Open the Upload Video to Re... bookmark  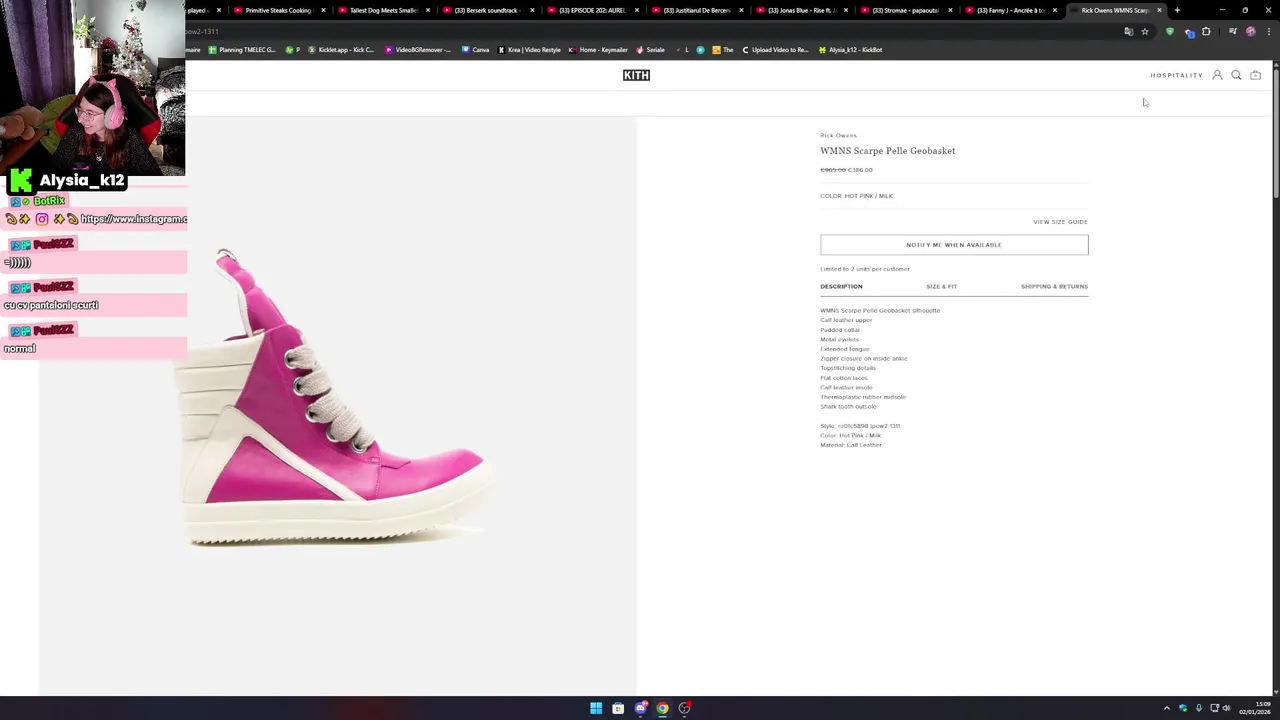point(775,50)
